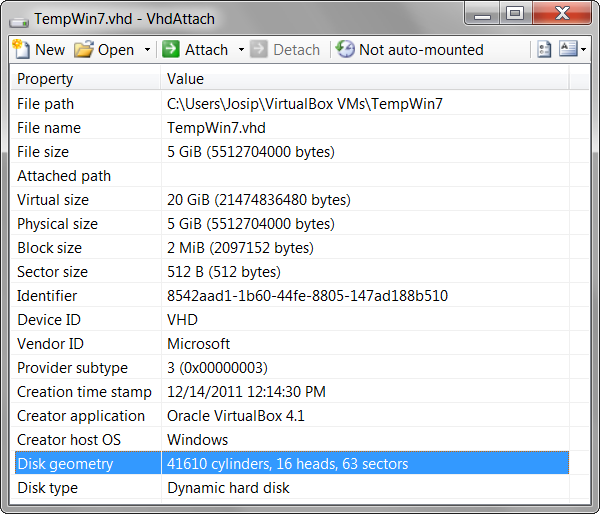Expand the Attach dropdown arrow
Viewport: 600px width, 514px height.
241,50
